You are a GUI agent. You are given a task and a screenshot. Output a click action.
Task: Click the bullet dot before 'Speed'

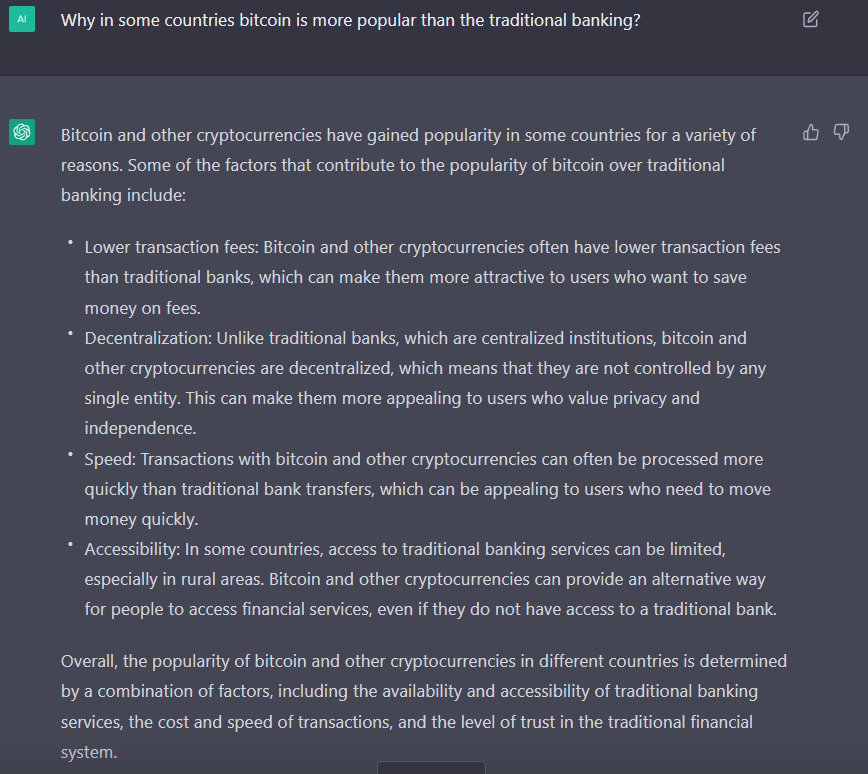70,455
